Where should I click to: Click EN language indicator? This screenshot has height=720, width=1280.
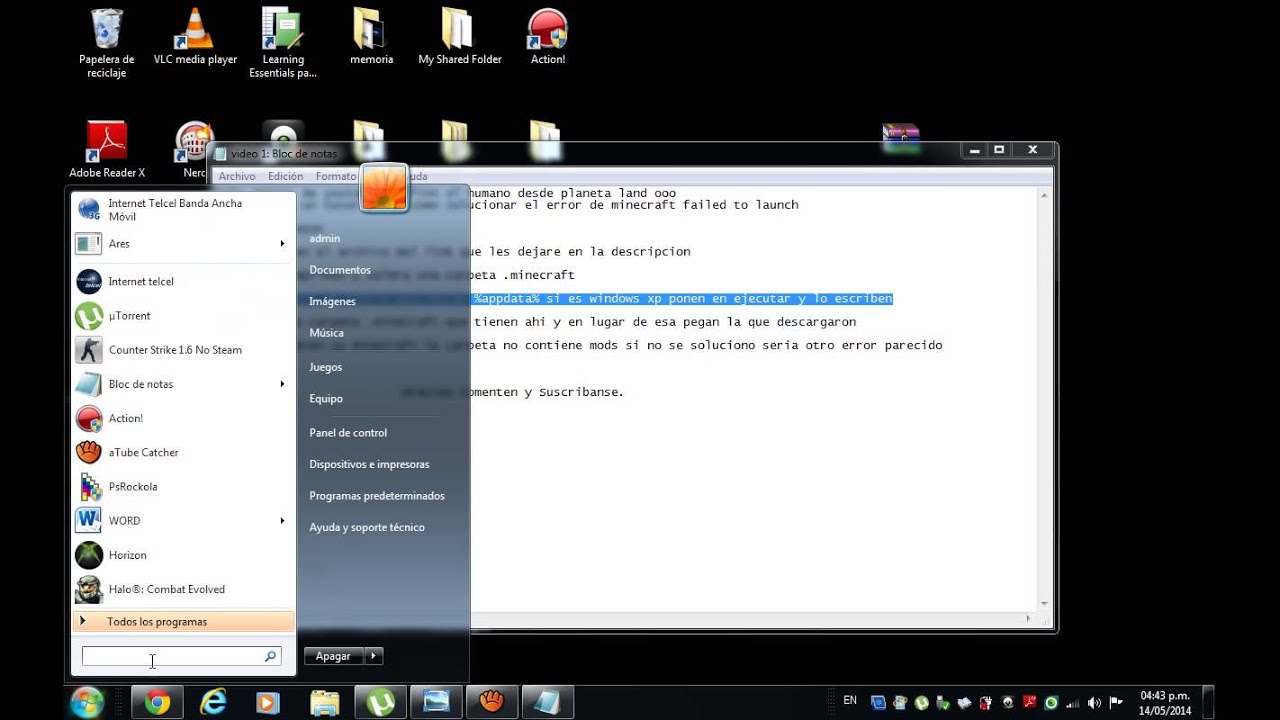pyautogui.click(x=850, y=700)
